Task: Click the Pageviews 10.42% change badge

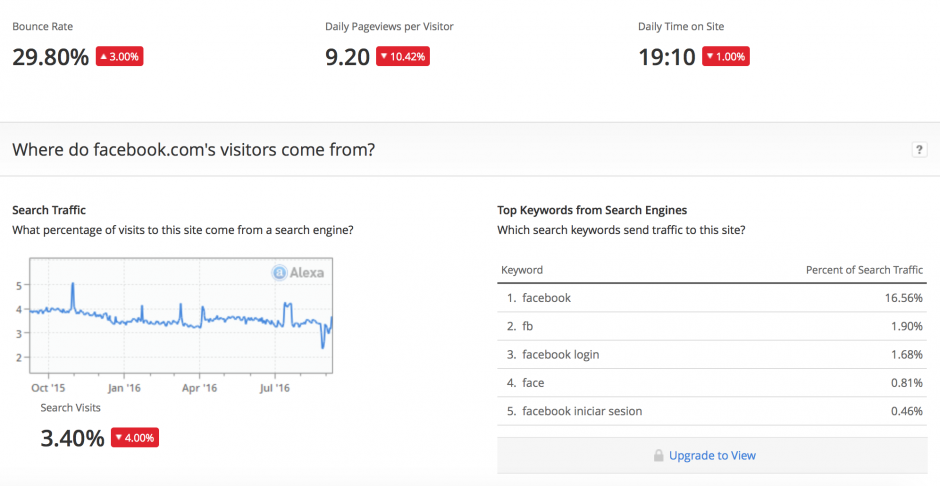Action: [403, 57]
